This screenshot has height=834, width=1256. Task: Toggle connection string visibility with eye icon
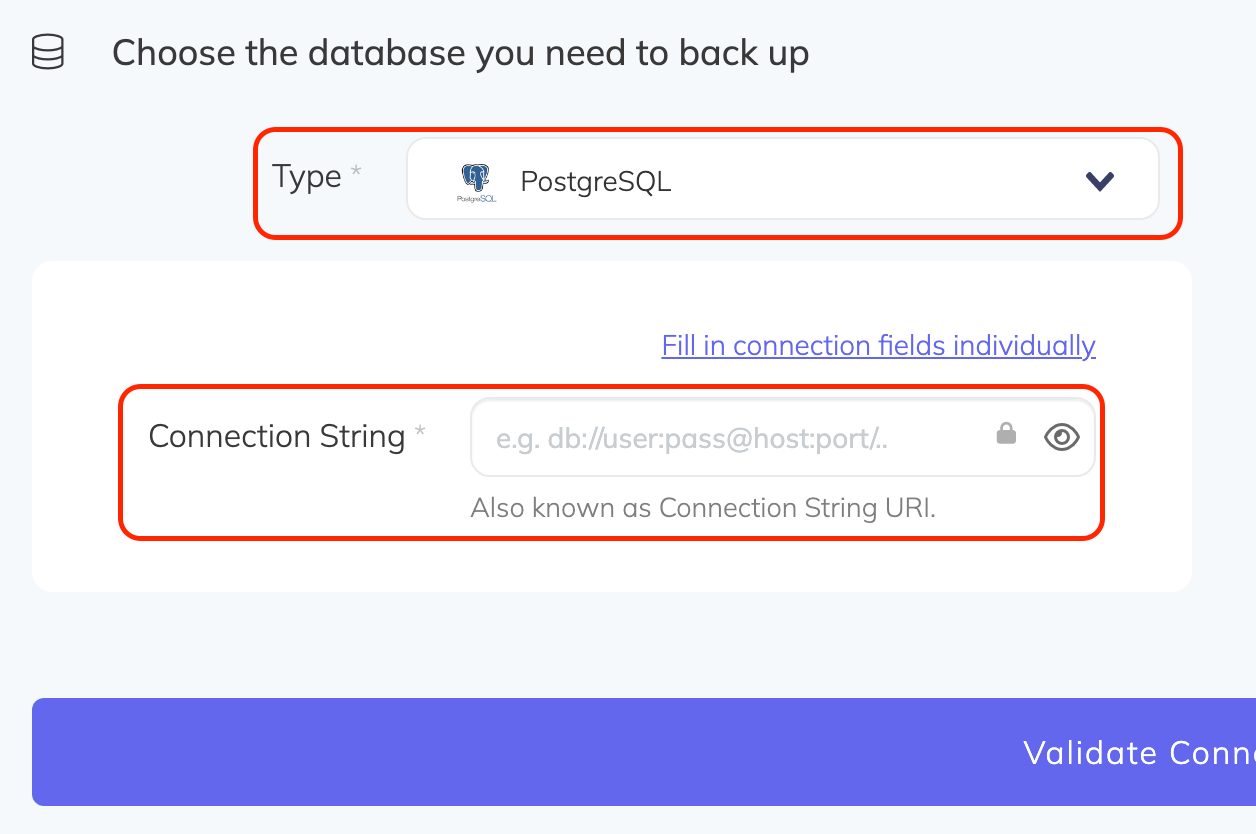1061,436
